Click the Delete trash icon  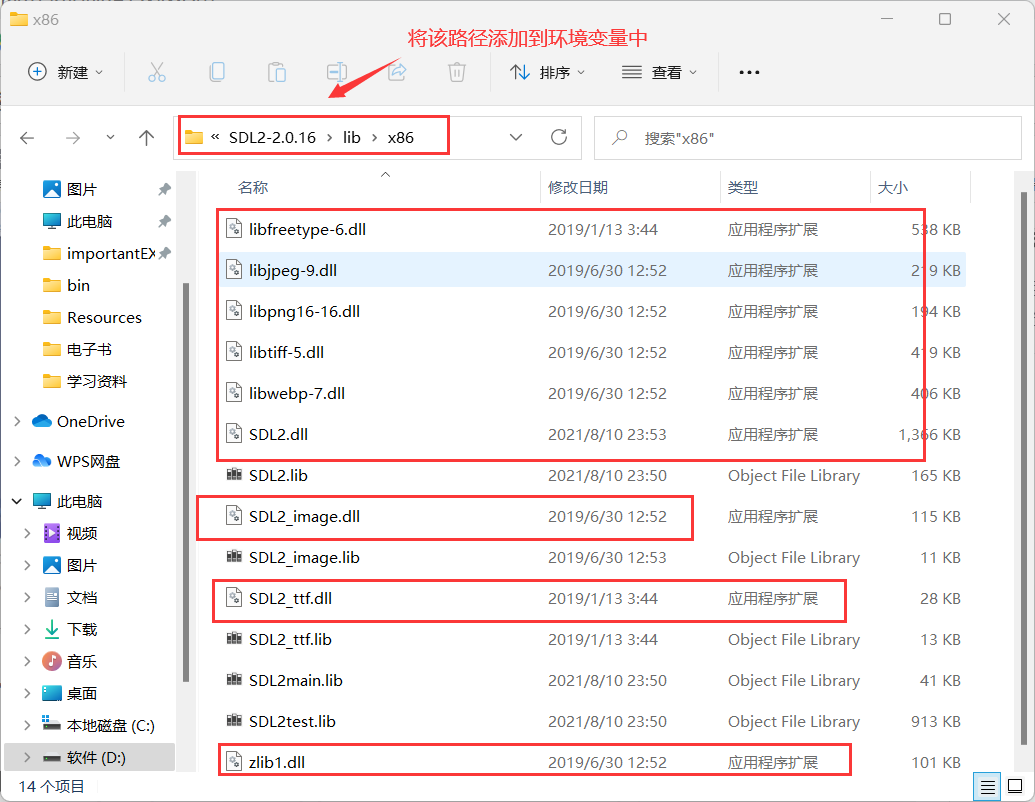(457, 72)
